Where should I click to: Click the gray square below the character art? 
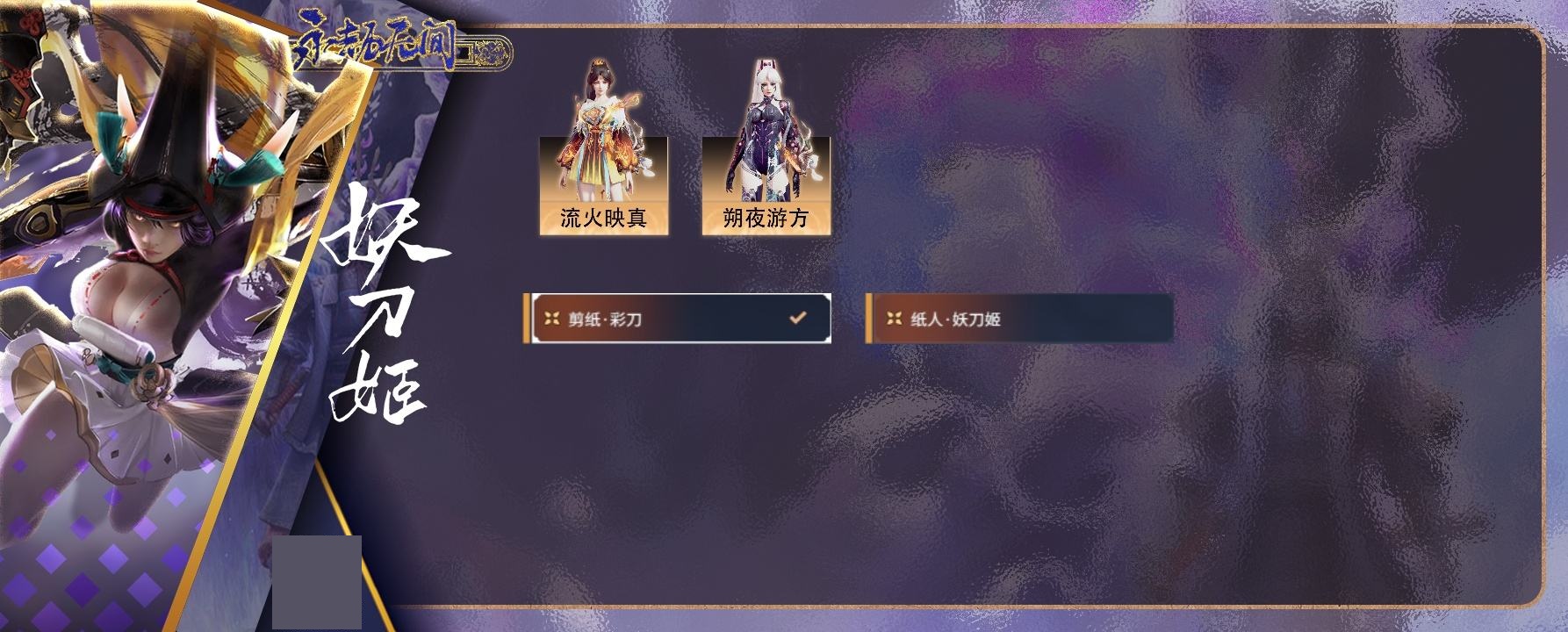[317, 582]
